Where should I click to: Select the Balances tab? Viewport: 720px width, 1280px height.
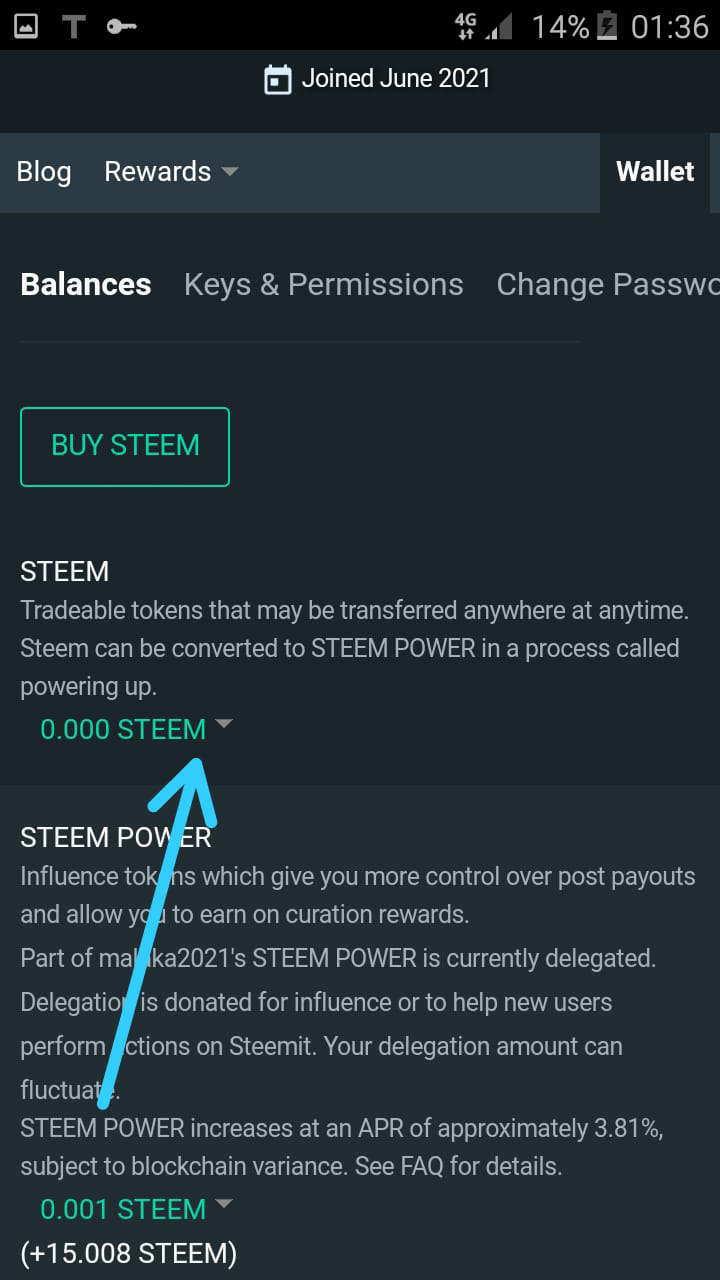tap(86, 284)
